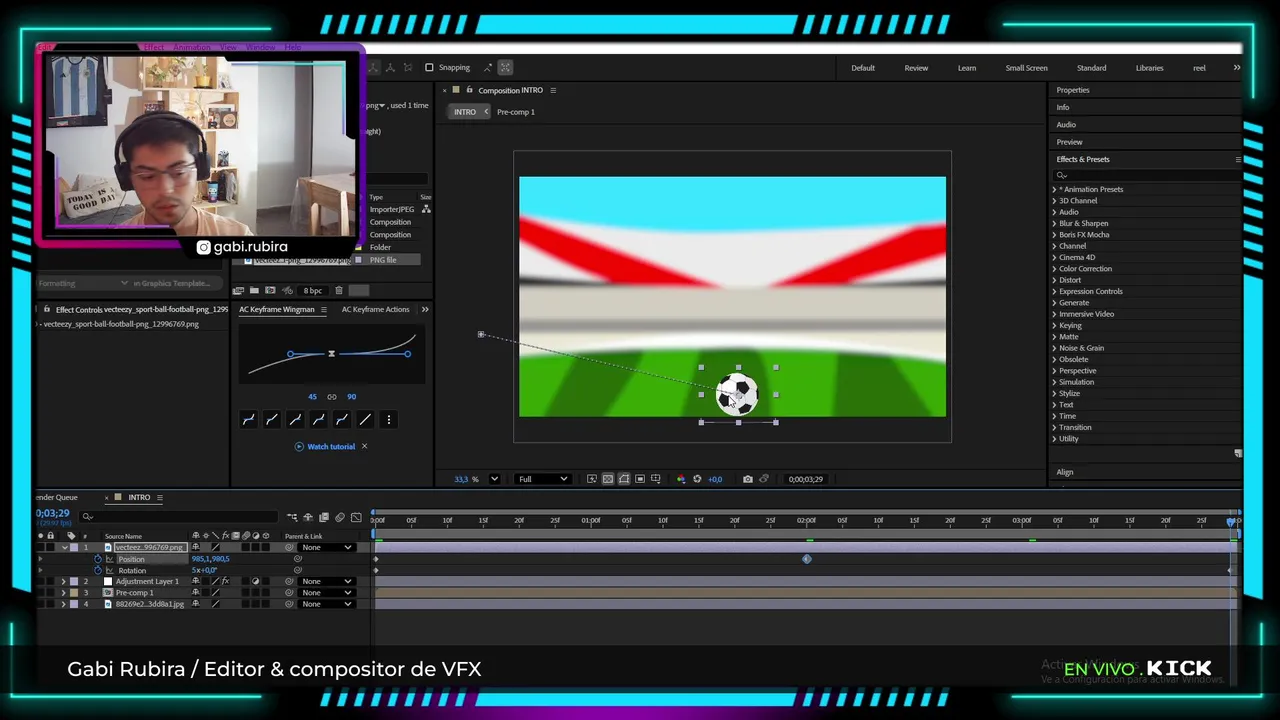
Task: Click the right influence value 90
Action: point(351,397)
